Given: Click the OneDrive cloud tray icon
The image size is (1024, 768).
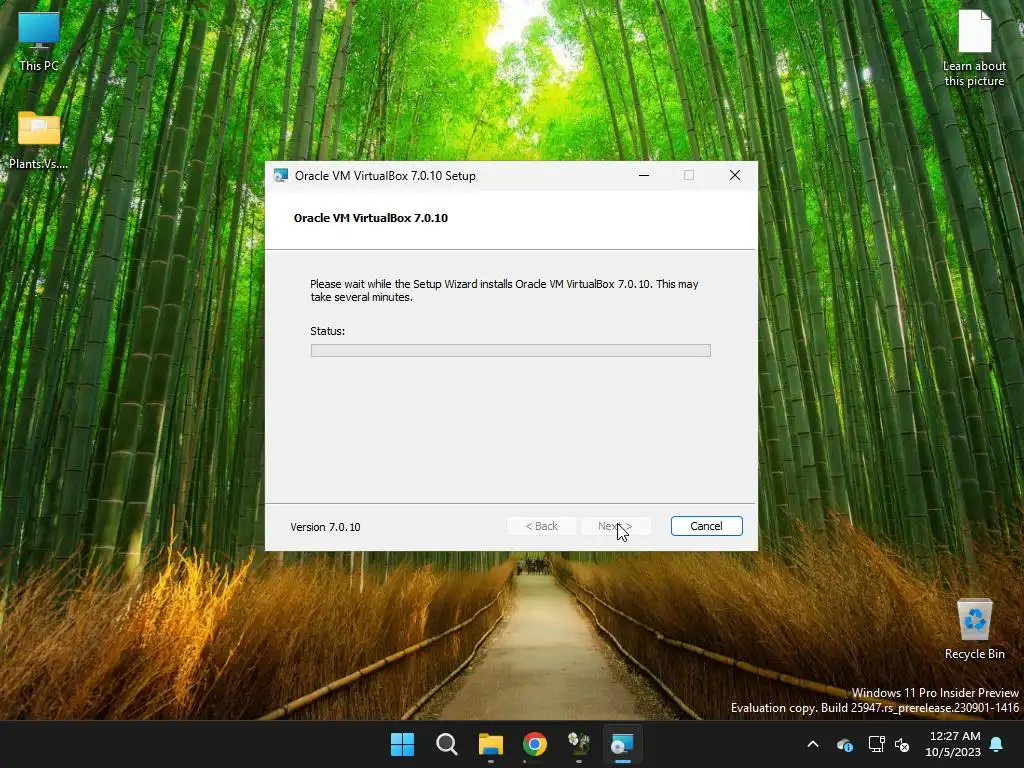Looking at the screenshot, I should (x=844, y=744).
